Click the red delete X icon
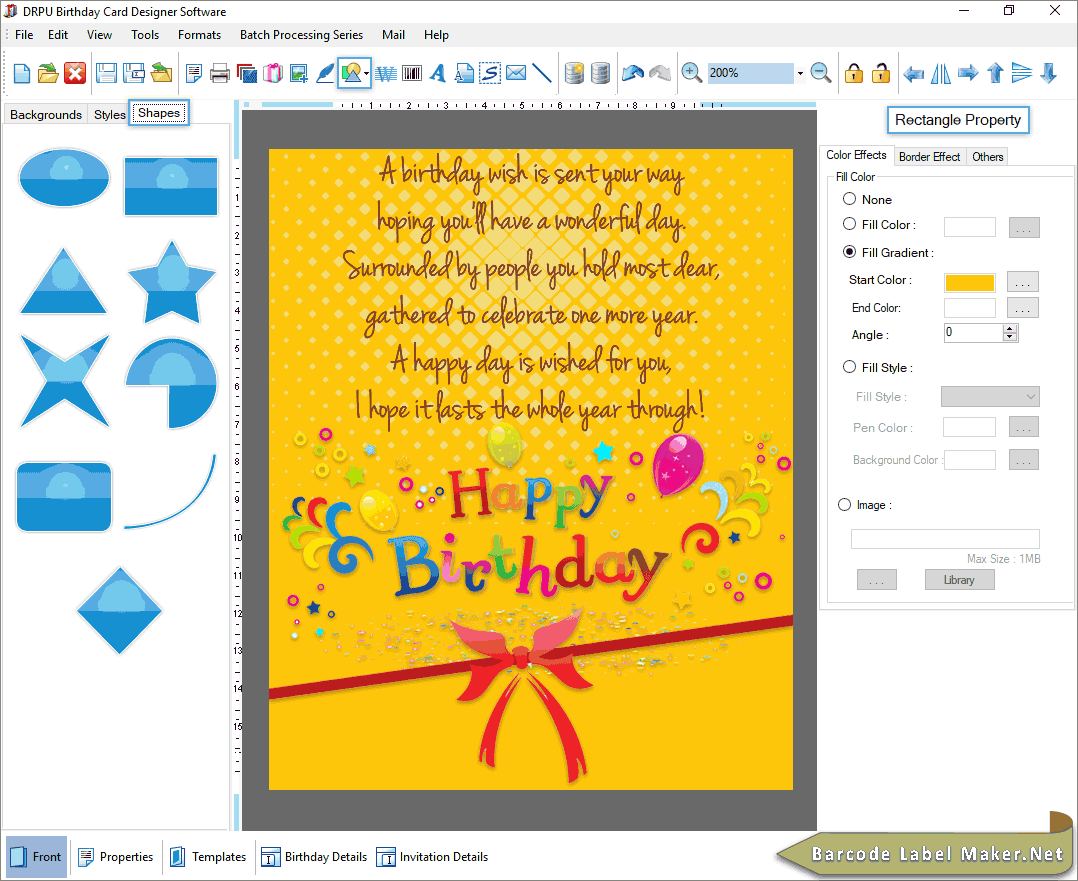Viewport: 1078px width, 881px height. point(75,73)
